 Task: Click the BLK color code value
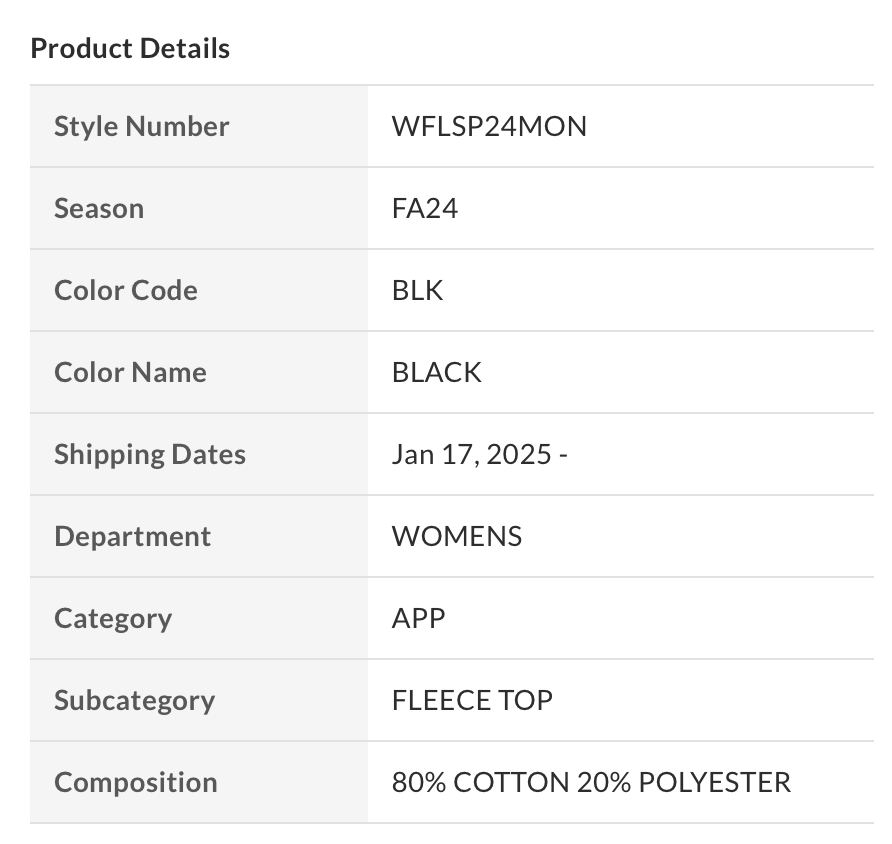pyautogui.click(x=418, y=290)
